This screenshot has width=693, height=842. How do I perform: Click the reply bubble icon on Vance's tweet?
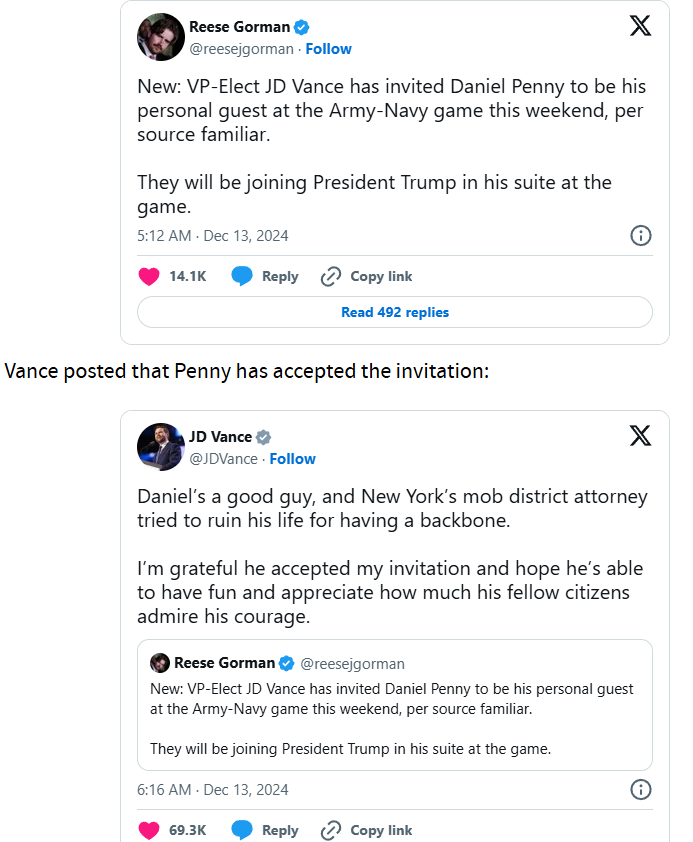click(242, 830)
